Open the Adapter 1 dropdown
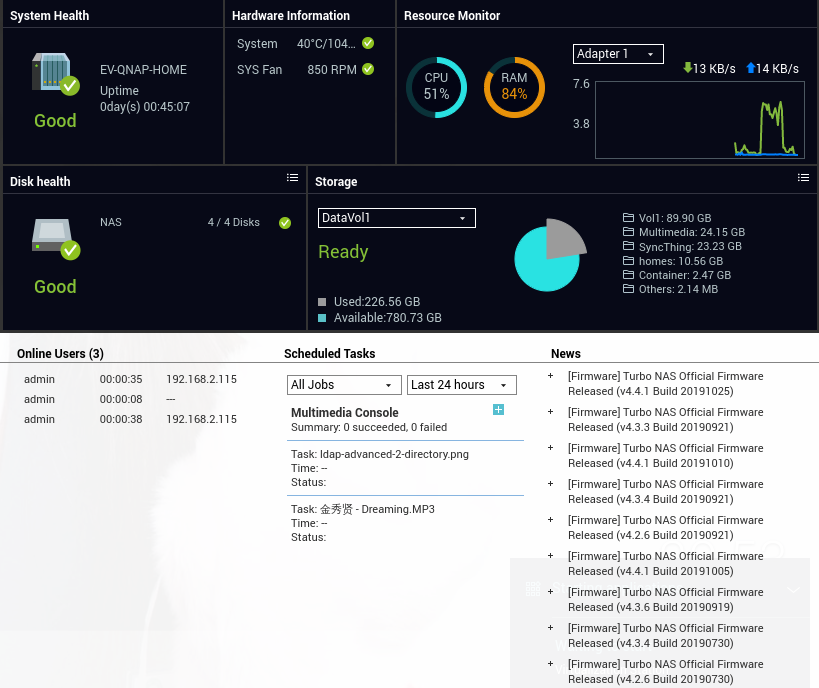819x688 pixels. [x=618, y=54]
